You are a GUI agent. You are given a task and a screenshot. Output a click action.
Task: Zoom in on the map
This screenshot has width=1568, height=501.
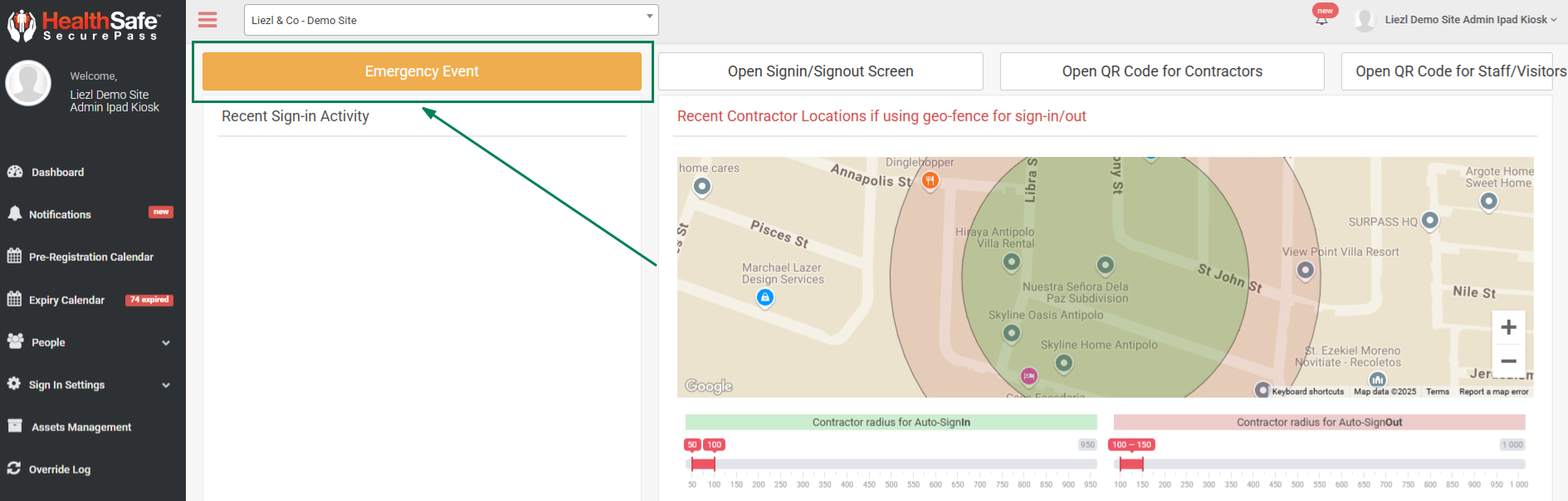click(1508, 327)
